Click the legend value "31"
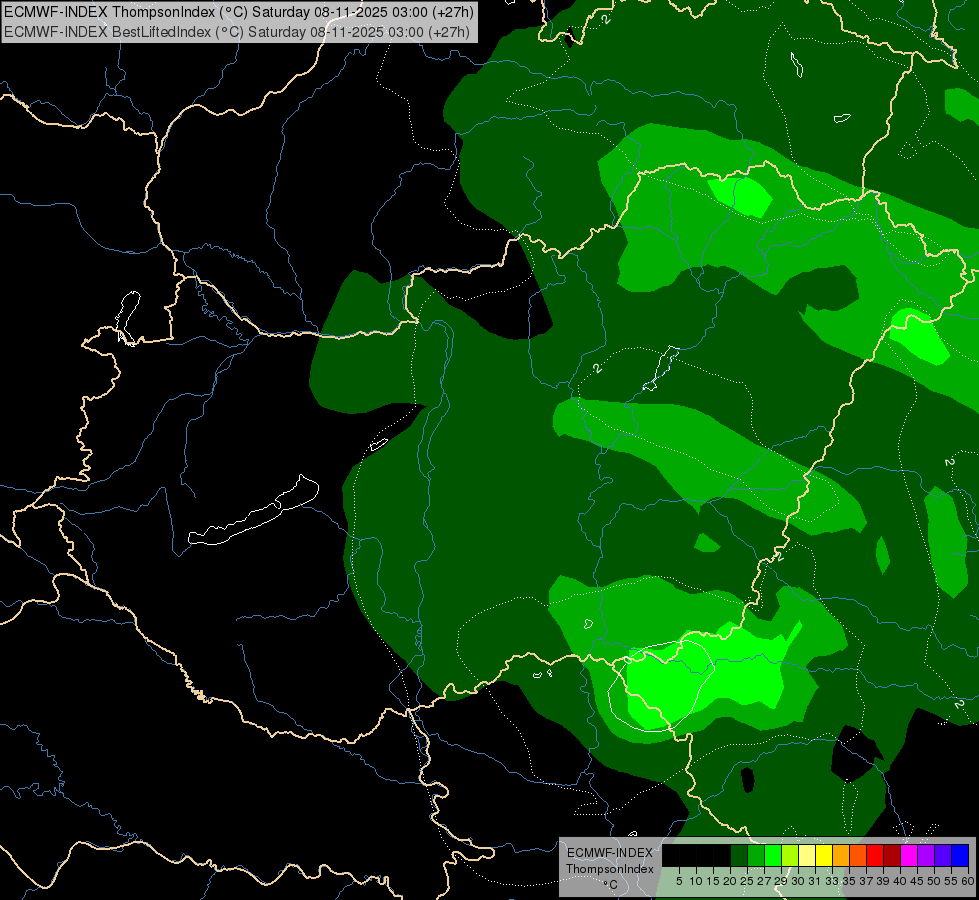Viewport: 979px width, 900px height. pos(814,881)
